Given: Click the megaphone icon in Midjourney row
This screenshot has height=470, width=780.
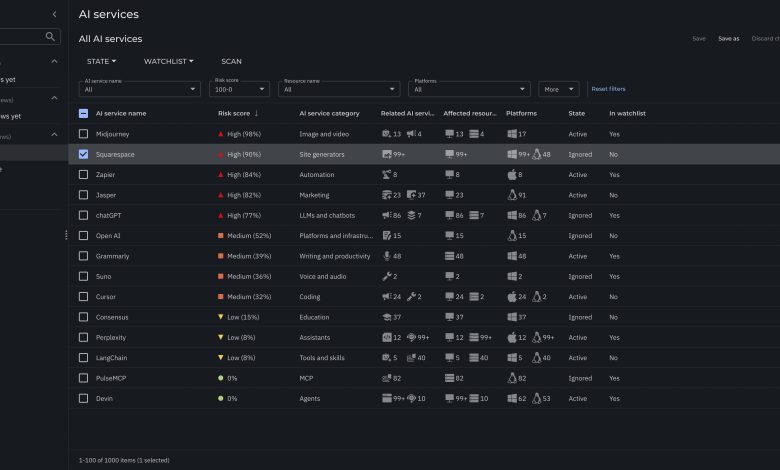Looking at the screenshot, I should tap(411, 134).
